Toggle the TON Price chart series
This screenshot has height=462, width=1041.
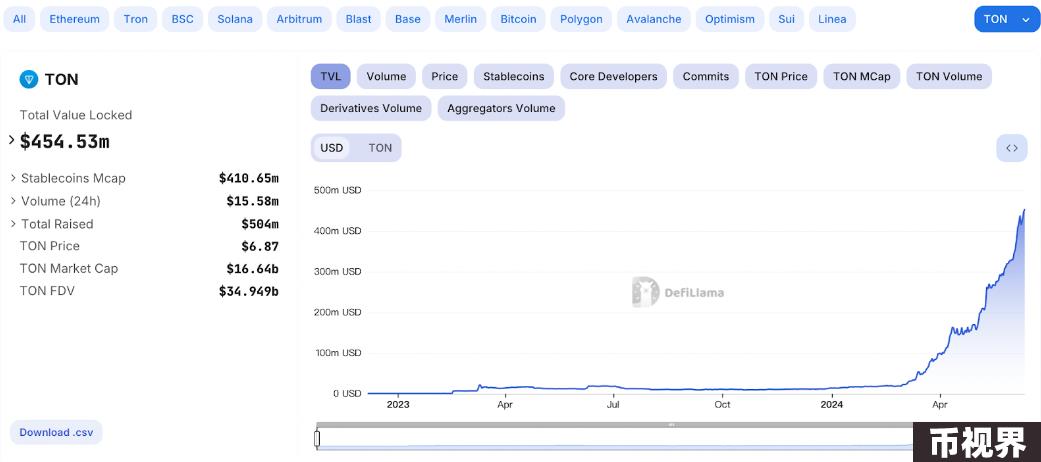coord(781,76)
